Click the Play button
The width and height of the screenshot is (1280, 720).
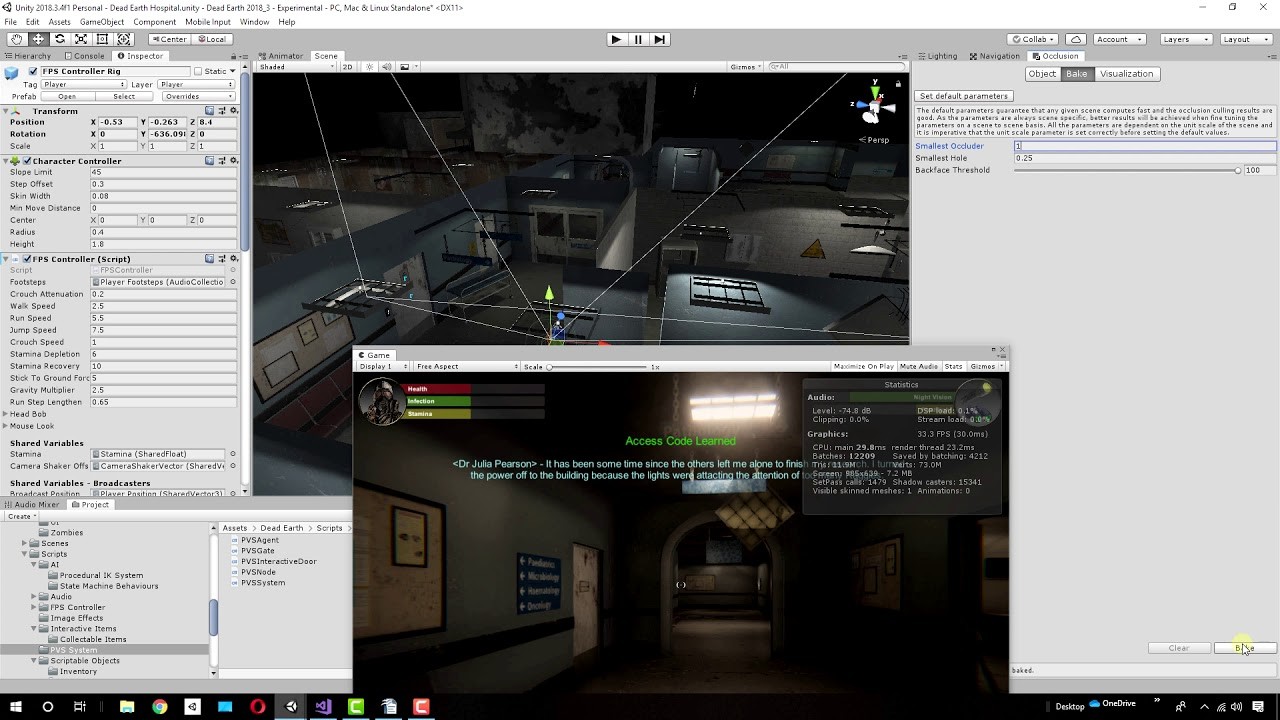(x=616, y=39)
